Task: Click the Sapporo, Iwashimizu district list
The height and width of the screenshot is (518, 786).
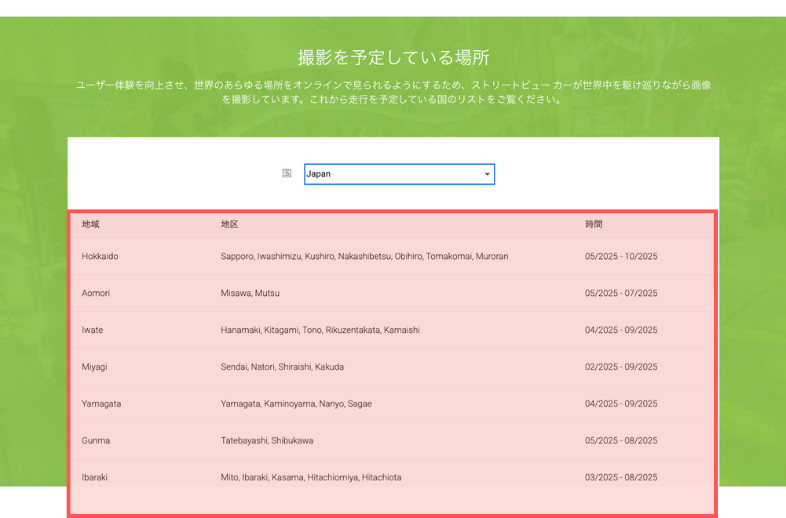Action: coord(364,257)
